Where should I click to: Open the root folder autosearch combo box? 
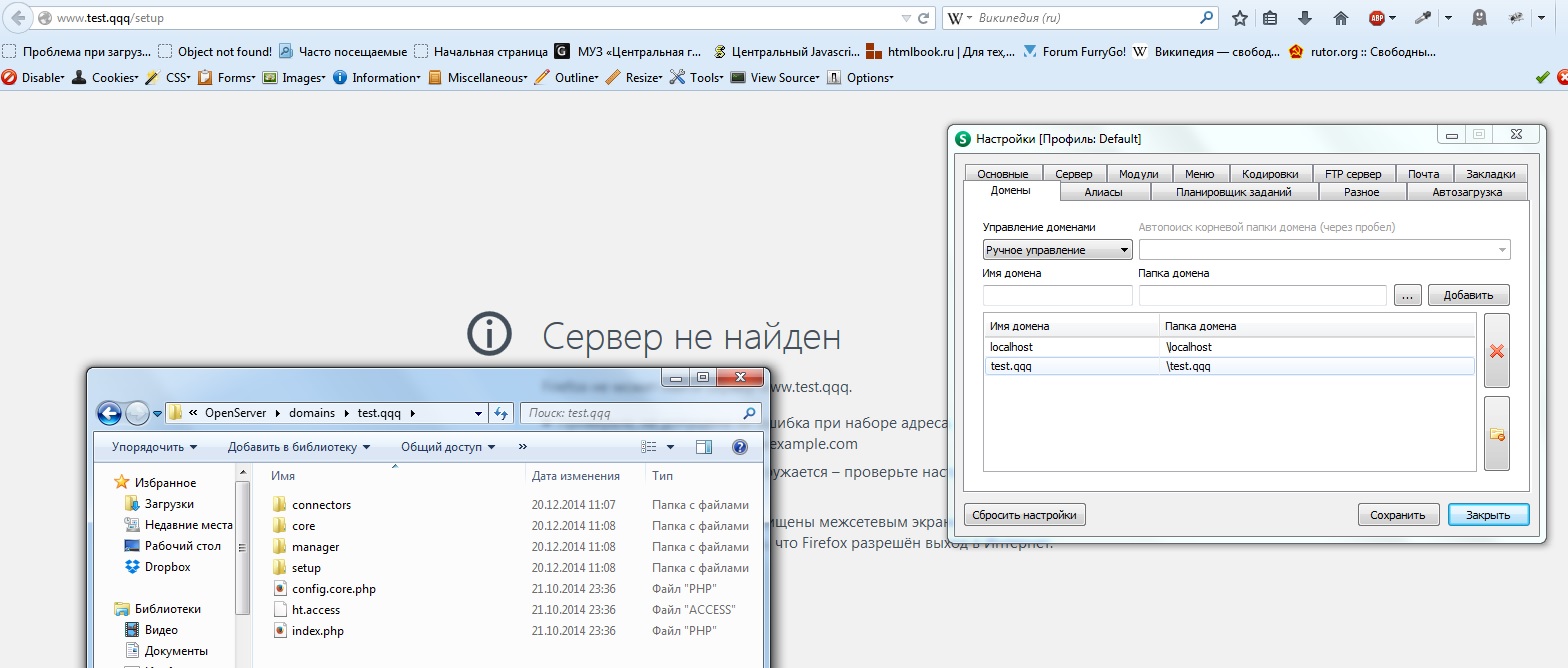pos(1324,250)
